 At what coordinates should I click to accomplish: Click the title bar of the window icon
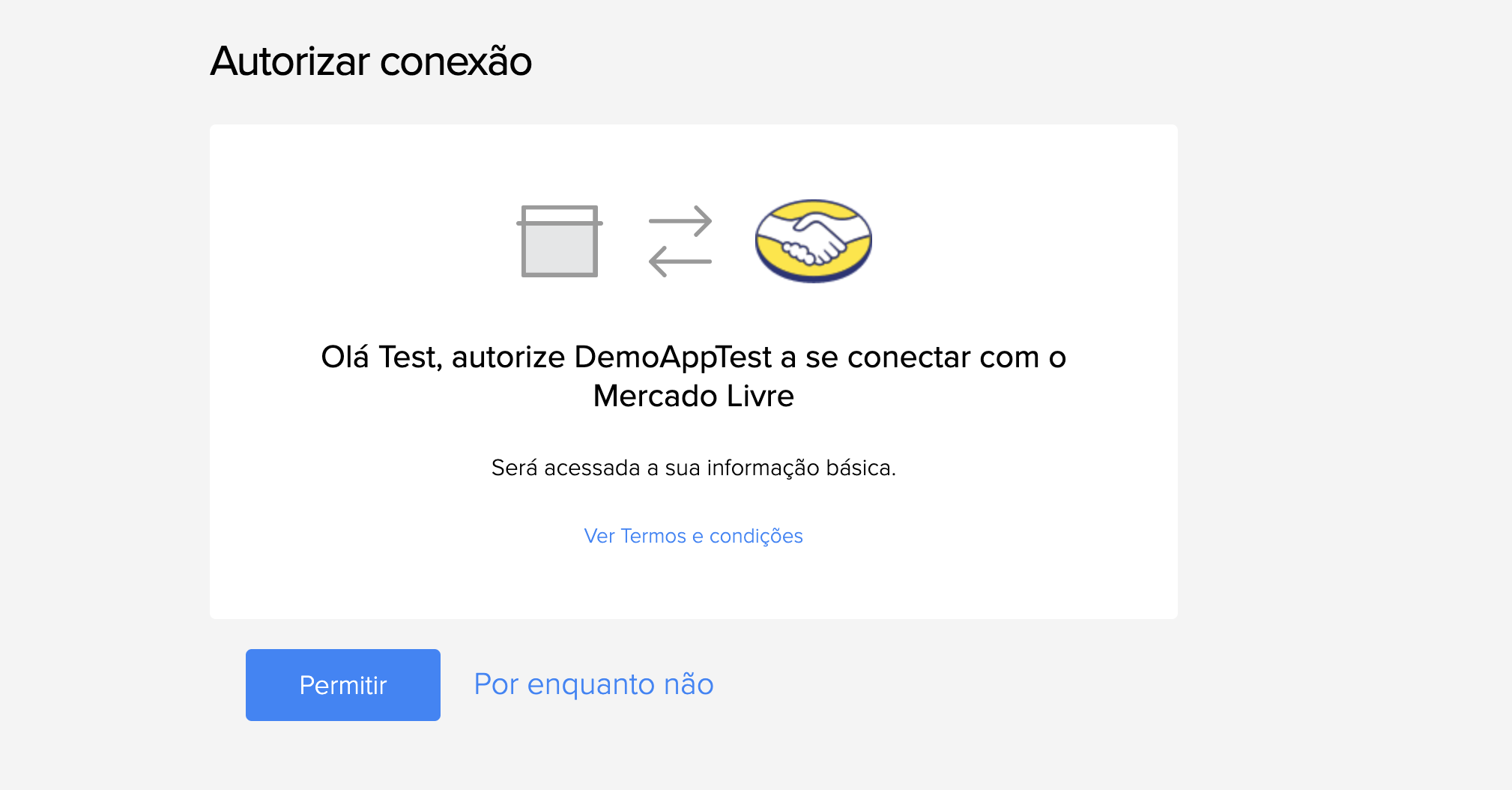560,216
